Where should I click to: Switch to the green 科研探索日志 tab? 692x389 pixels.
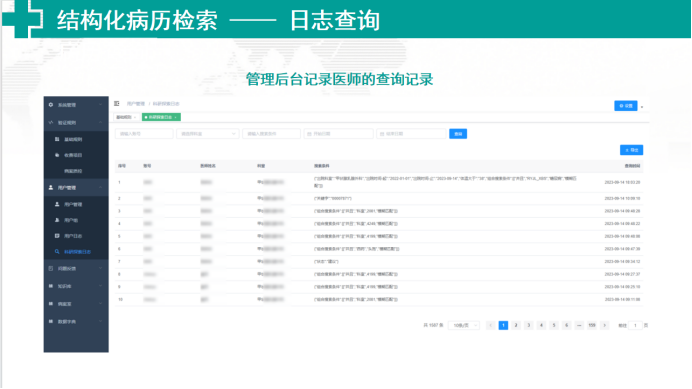tap(161, 117)
